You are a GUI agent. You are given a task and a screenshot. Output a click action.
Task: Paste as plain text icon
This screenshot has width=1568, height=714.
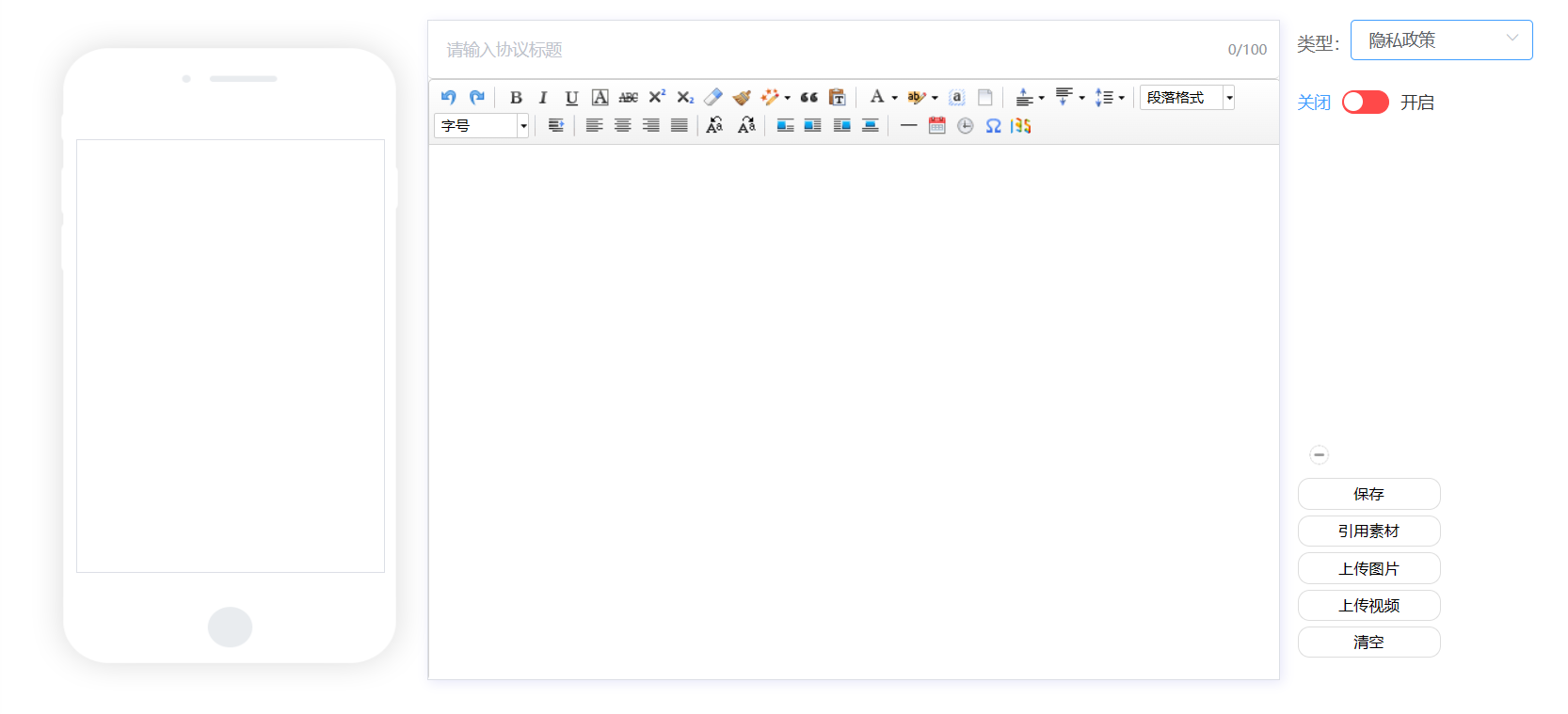coord(837,97)
